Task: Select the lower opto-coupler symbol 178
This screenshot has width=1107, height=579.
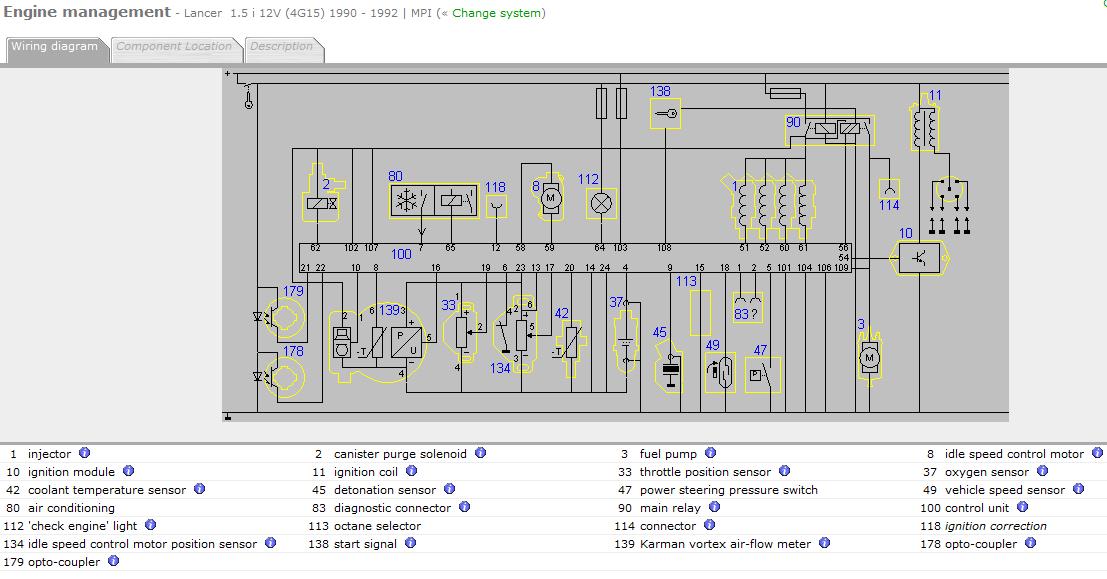Action: pos(283,378)
